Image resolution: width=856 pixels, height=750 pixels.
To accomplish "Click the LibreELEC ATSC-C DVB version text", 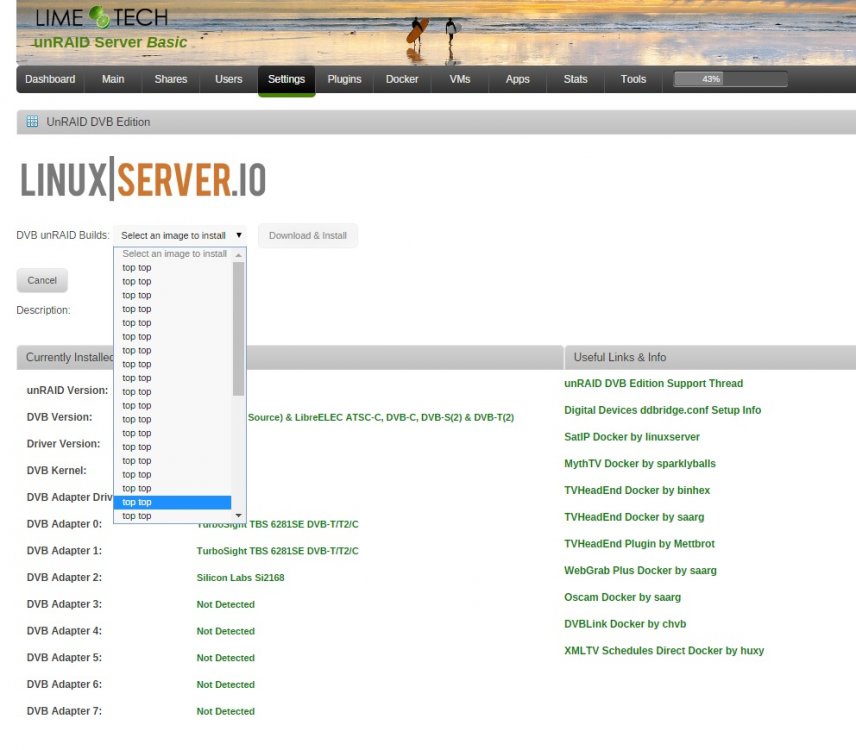I will coord(381,418).
